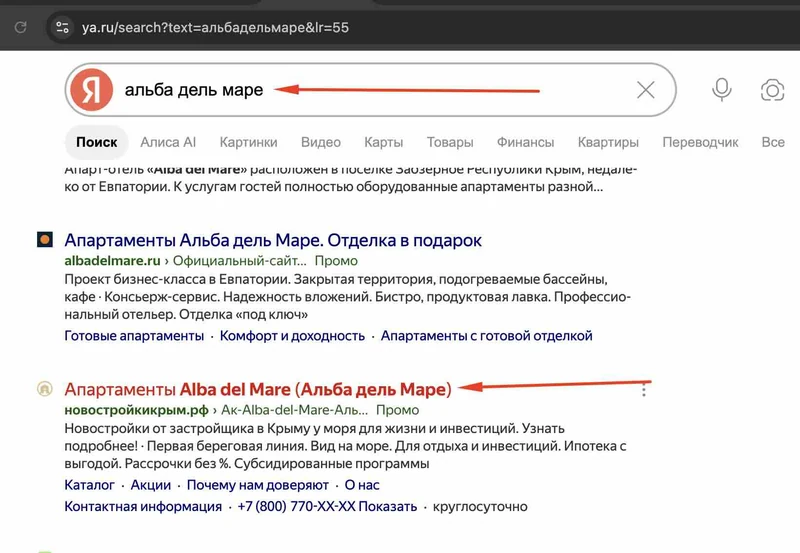This screenshot has height=553, width=800.
Task: Click the Ак-Alba-del-Mare-Аль… breadcrumb link
Action: click(x=294, y=410)
